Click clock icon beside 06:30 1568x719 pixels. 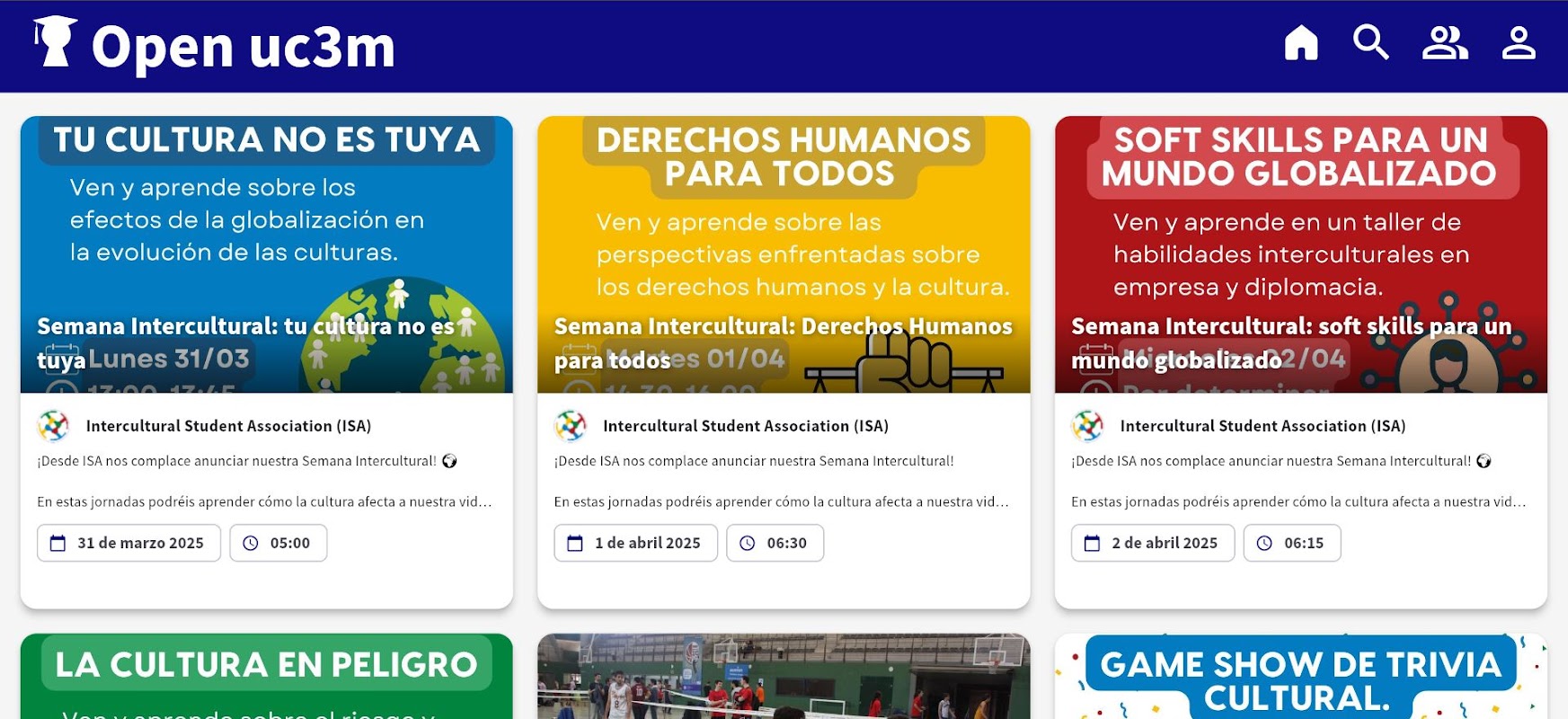pos(748,543)
